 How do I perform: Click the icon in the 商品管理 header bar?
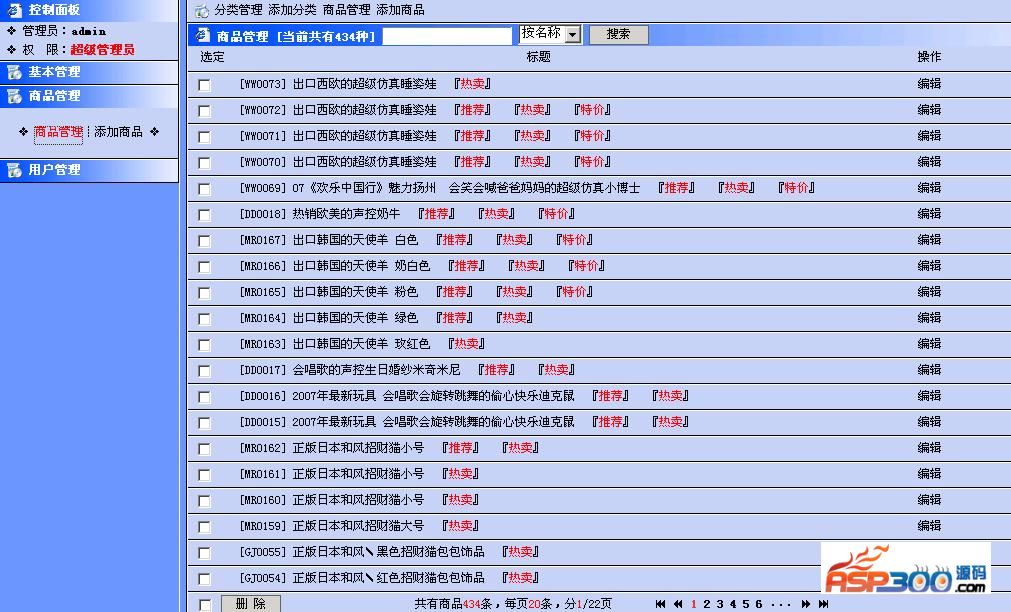(x=203, y=35)
